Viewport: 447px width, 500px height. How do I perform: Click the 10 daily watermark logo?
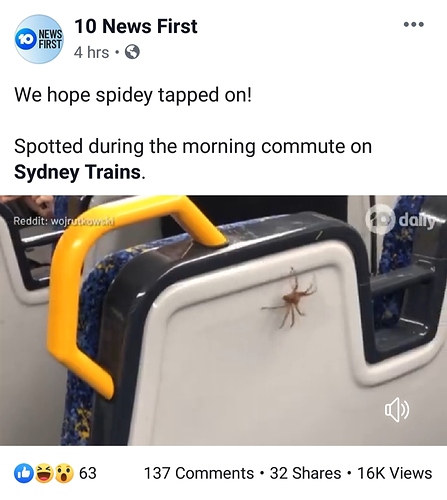pos(400,219)
